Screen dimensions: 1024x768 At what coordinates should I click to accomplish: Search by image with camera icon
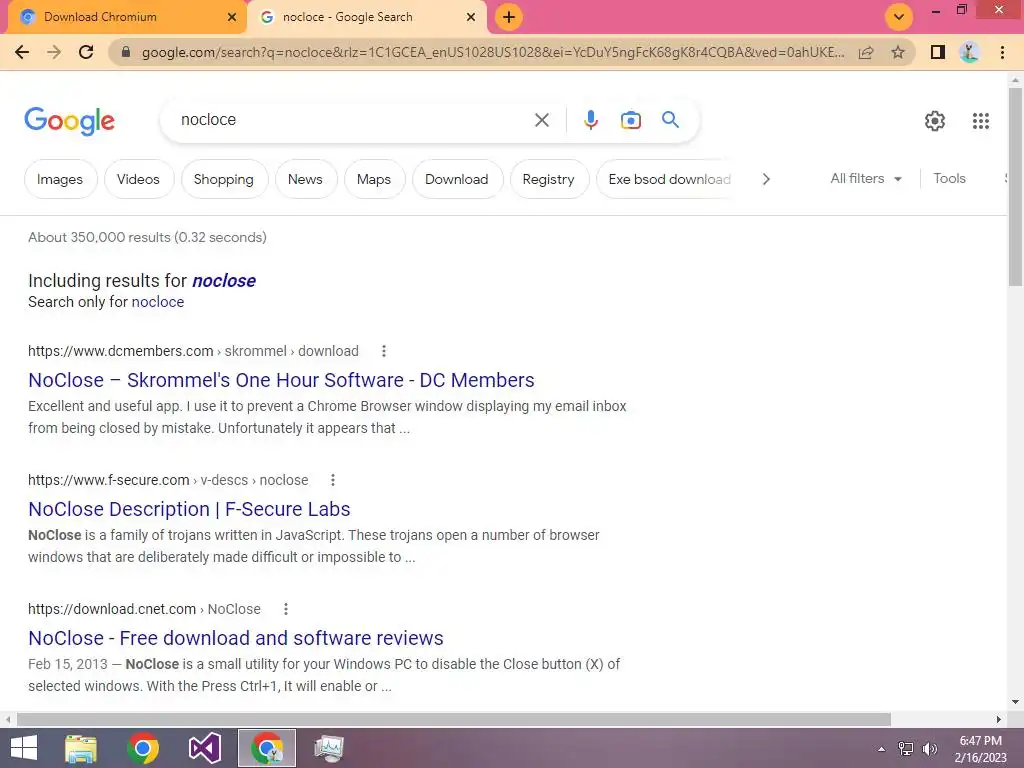point(630,120)
